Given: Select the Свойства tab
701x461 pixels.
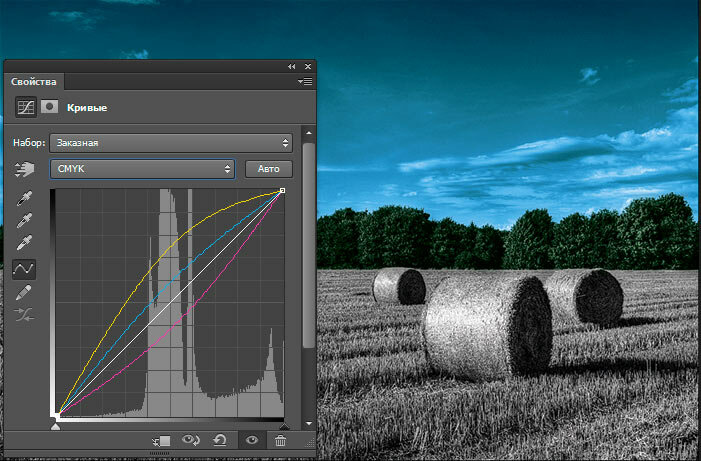Looking at the screenshot, I should (34, 82).
